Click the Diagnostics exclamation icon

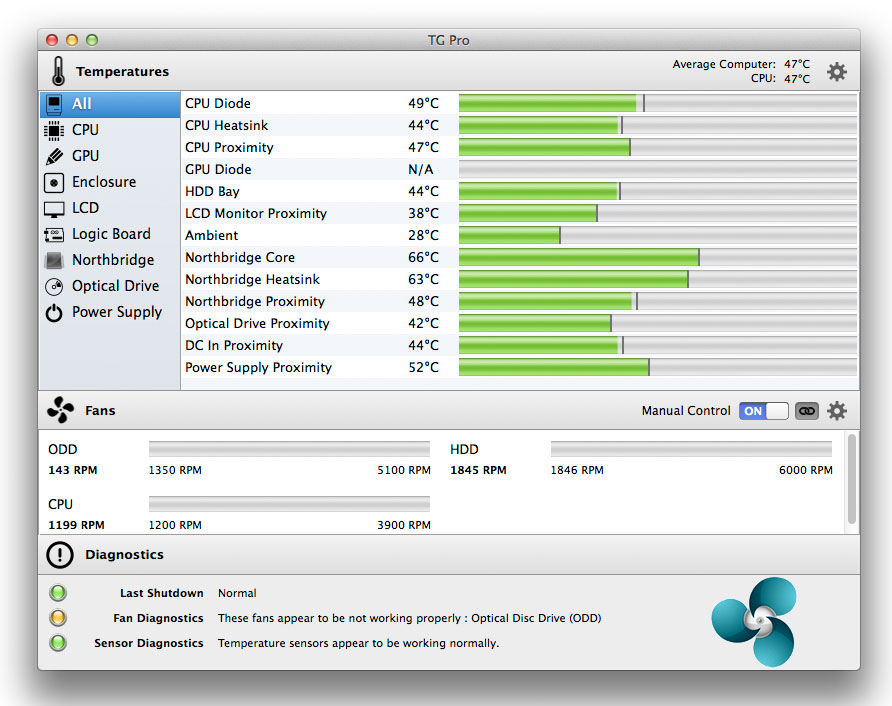tap(60, 555)
